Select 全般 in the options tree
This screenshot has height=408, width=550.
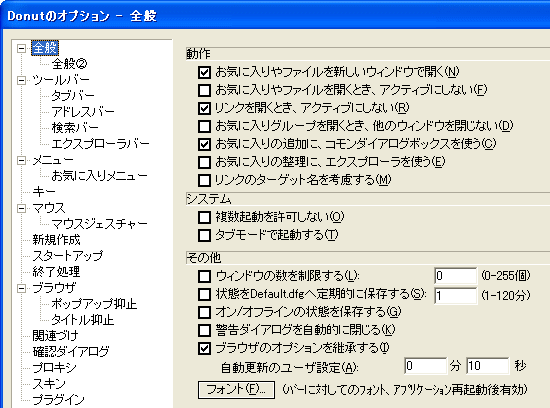point(45,48)
